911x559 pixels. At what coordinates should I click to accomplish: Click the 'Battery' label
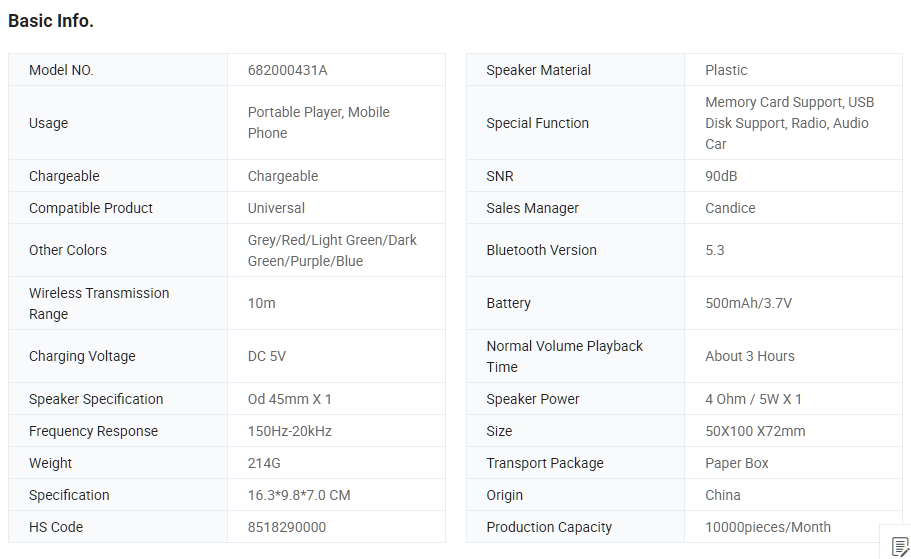[x=509, y=303]
